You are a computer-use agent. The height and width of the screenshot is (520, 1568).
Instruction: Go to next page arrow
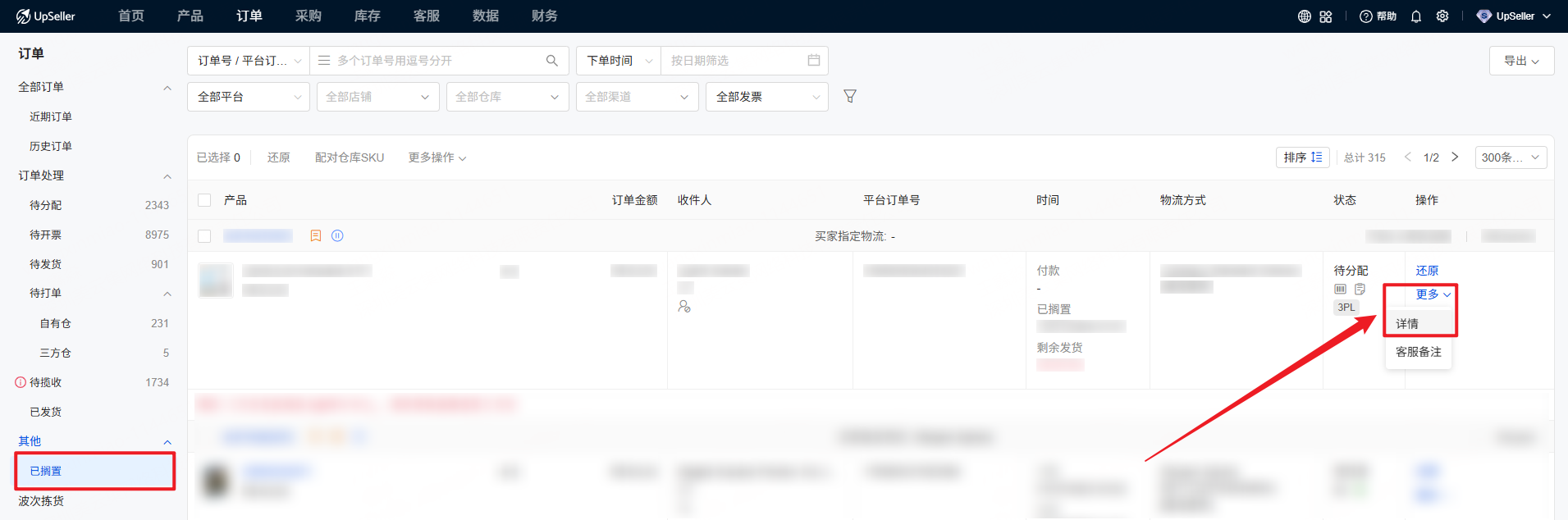point(1455,157)
